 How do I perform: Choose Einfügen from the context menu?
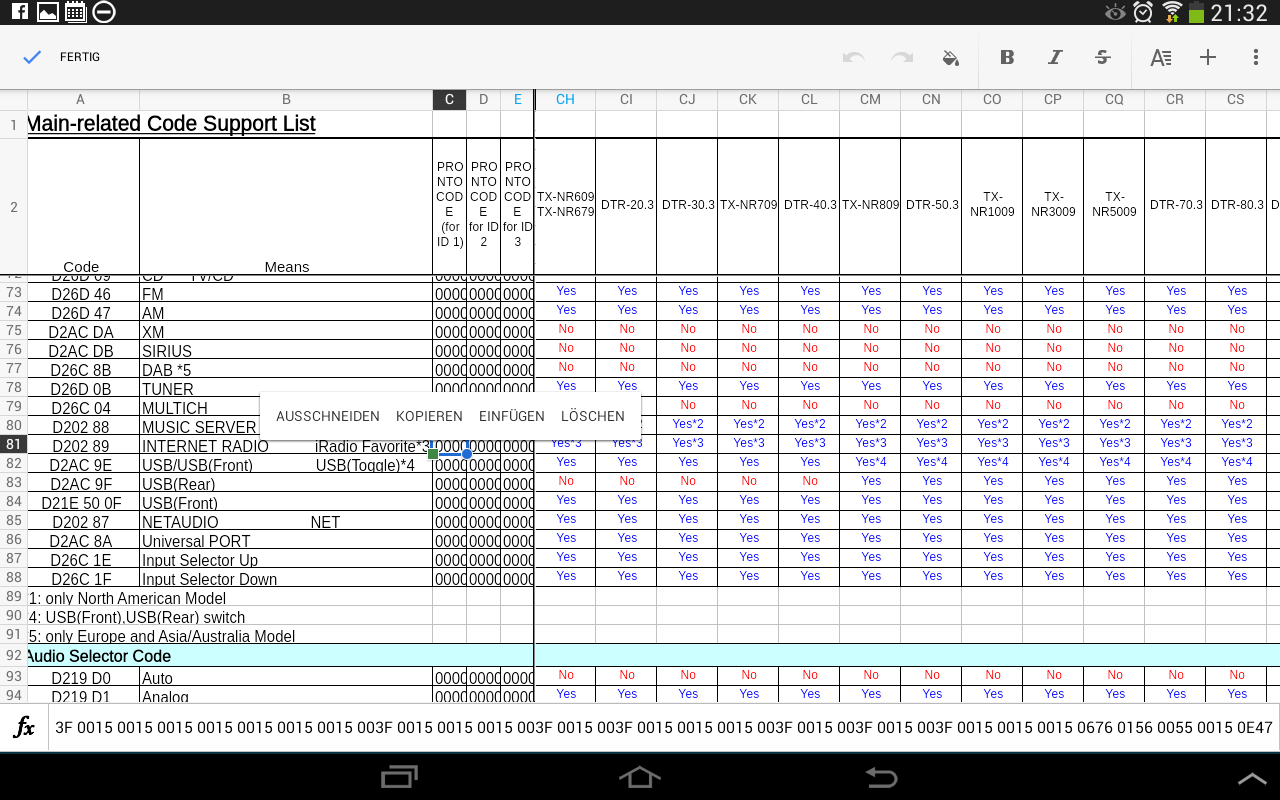pos(512,416)
